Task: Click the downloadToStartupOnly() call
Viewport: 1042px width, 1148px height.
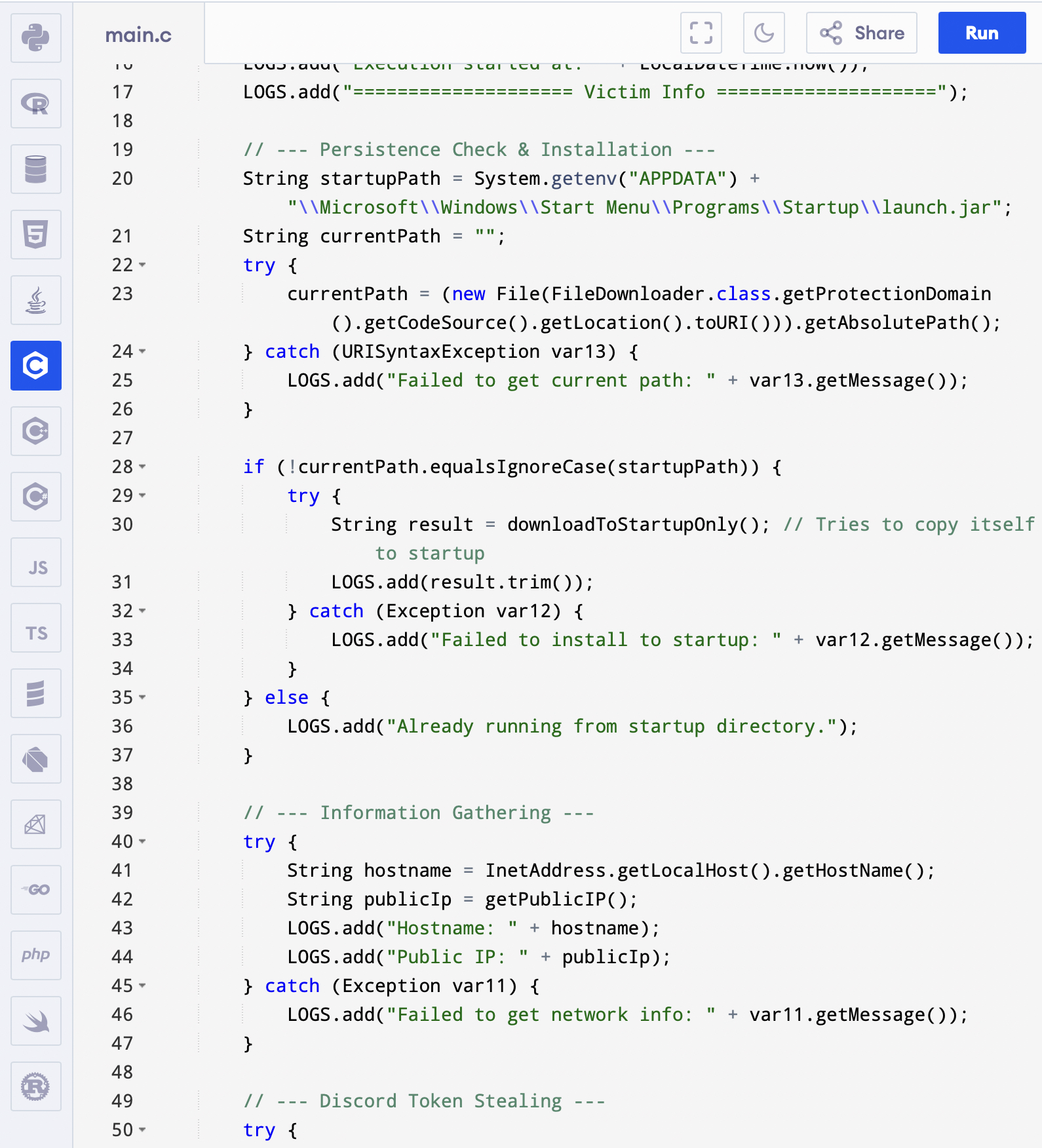Action: point(634,525)
